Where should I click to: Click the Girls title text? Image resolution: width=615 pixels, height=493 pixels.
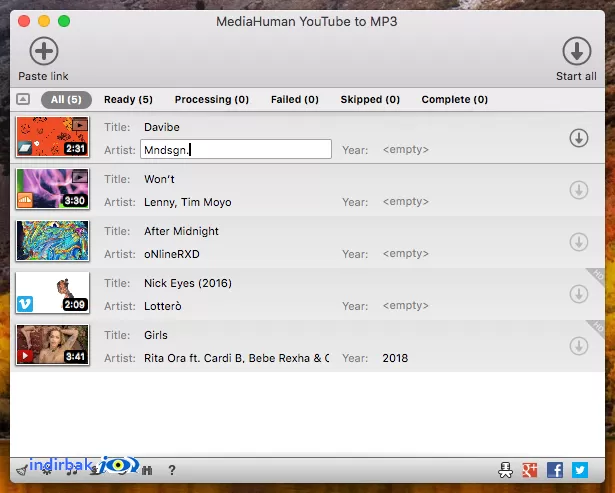pyautogui.click(x=156, y=335)
